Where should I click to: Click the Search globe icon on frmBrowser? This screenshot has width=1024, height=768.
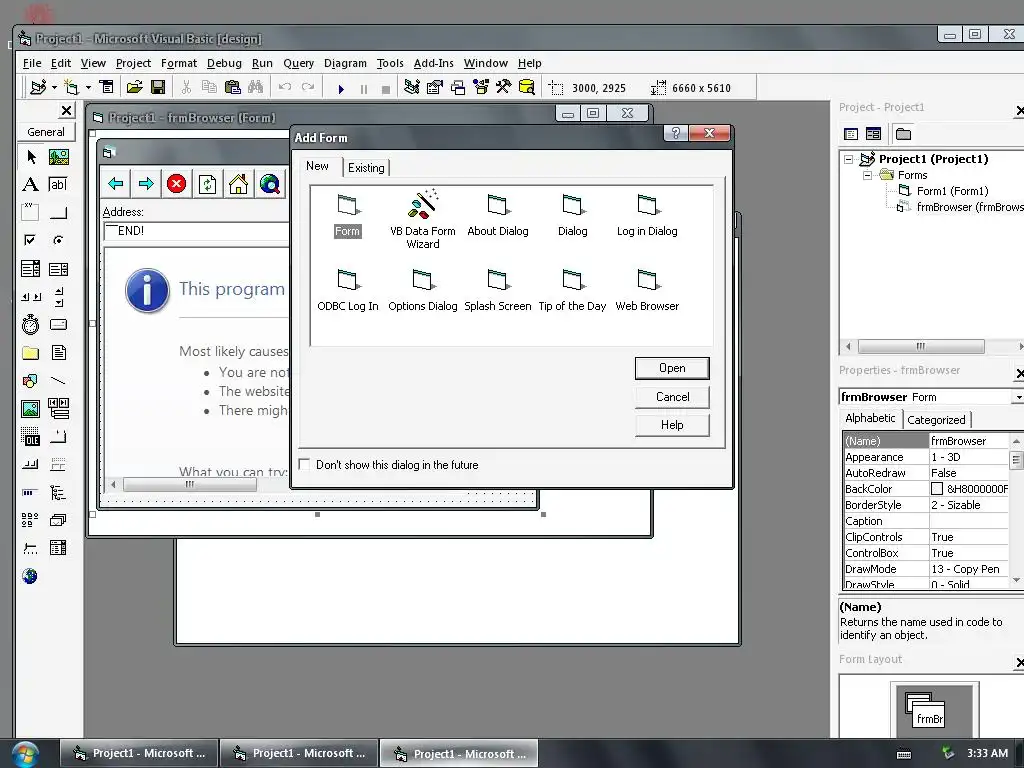tap(269, 184)
